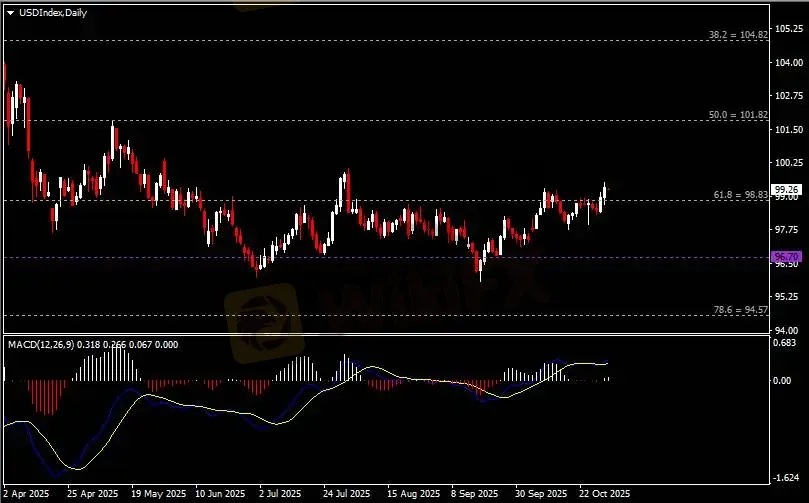Click the 100.25 price scale value

pyautogui.click(x=789, y=162)
